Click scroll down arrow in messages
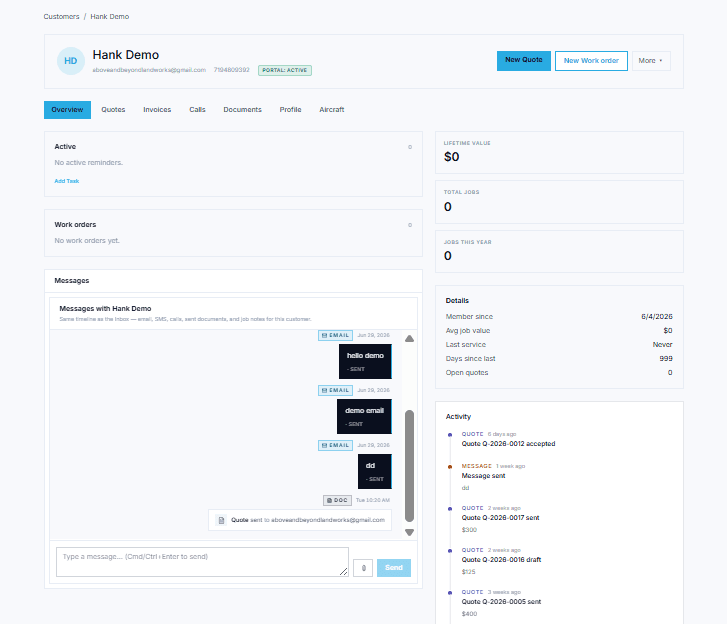The height and width of the screenshot is (624, 727). pyautogui.click(x=409, y=532)
